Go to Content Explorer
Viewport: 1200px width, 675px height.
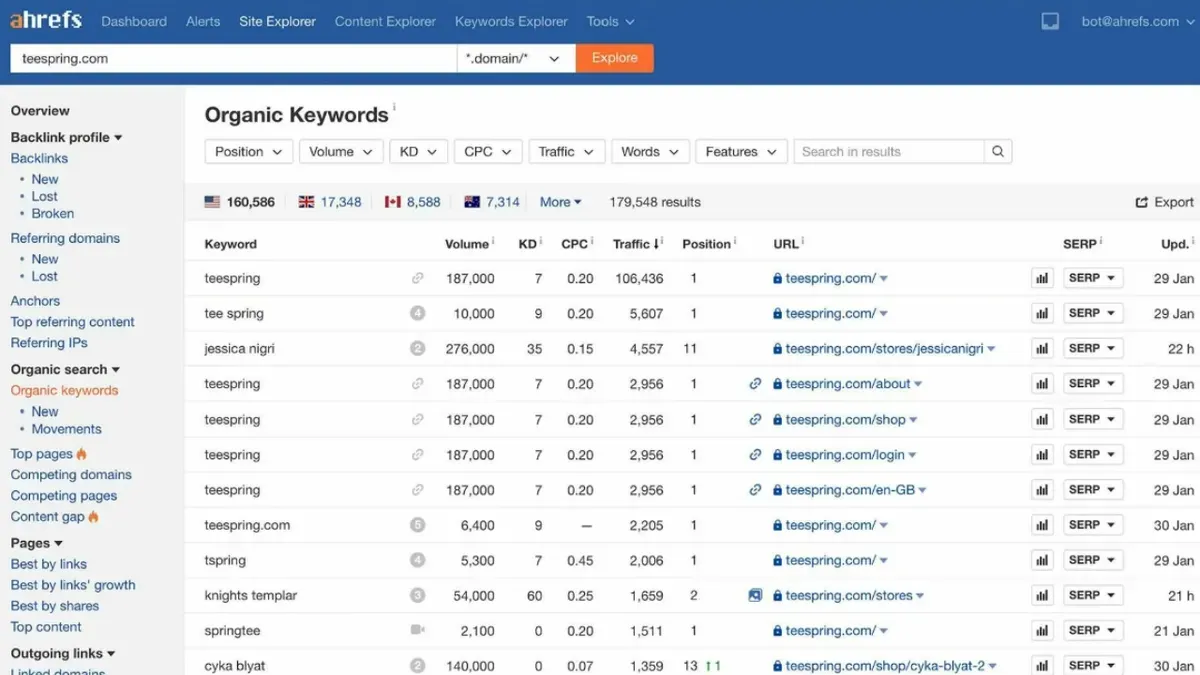[x=385, y=21]
